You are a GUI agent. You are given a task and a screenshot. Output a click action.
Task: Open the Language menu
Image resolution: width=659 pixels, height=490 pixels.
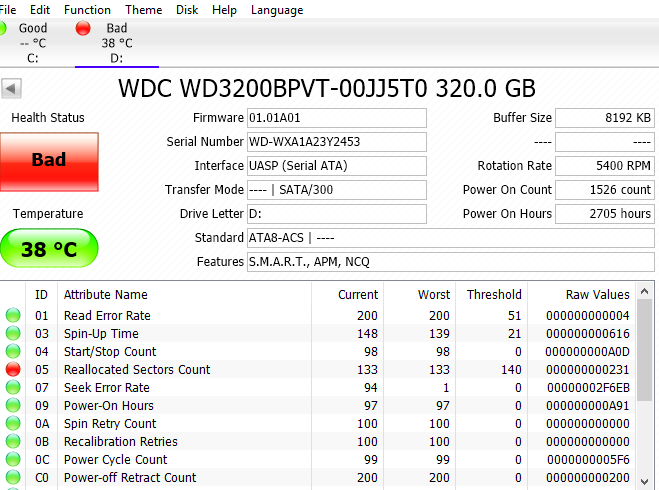[277, 10]
